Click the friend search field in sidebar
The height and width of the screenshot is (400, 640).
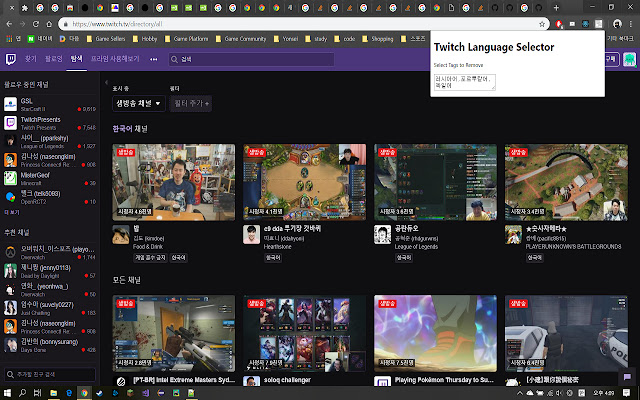50,374
